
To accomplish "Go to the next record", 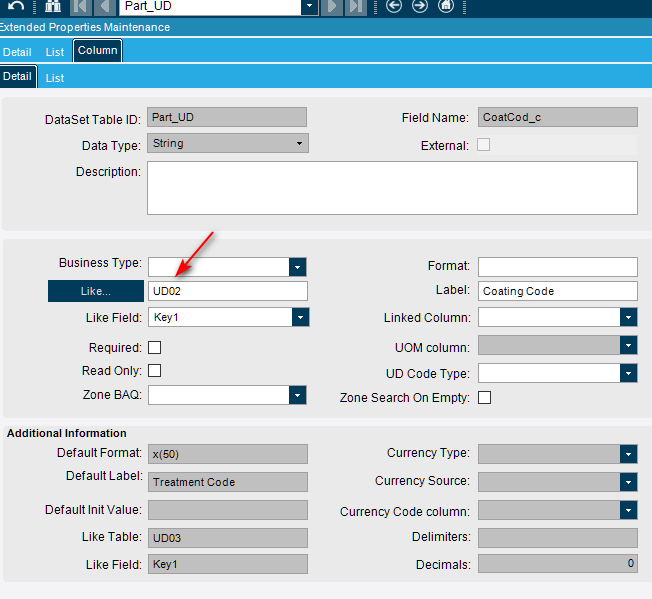I will [334, 6].
